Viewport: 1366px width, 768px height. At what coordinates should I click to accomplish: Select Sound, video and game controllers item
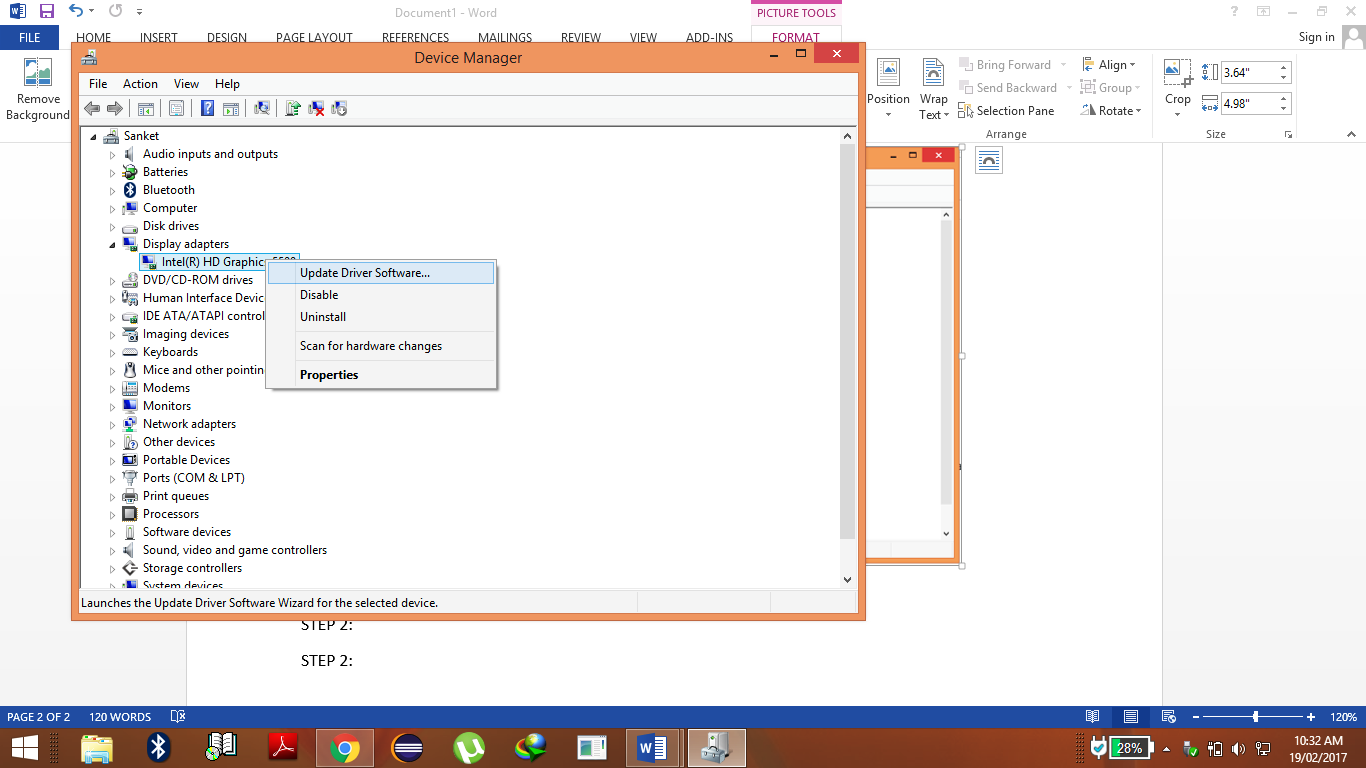click(235, 550)
